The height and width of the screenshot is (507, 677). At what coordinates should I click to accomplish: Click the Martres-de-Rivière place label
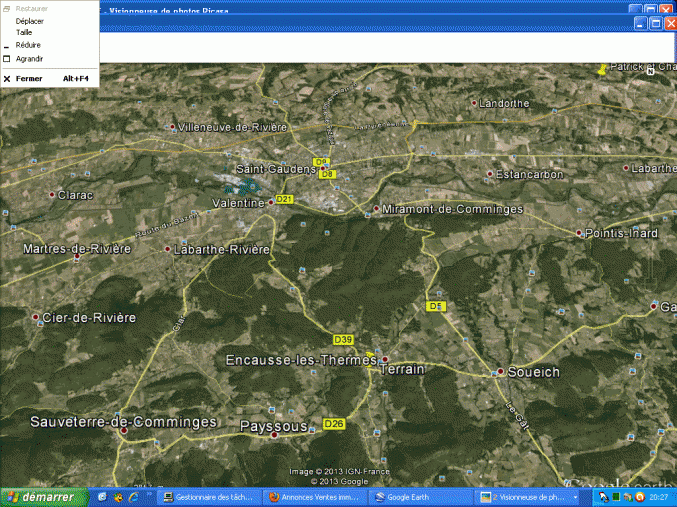[x=77, y=249]
